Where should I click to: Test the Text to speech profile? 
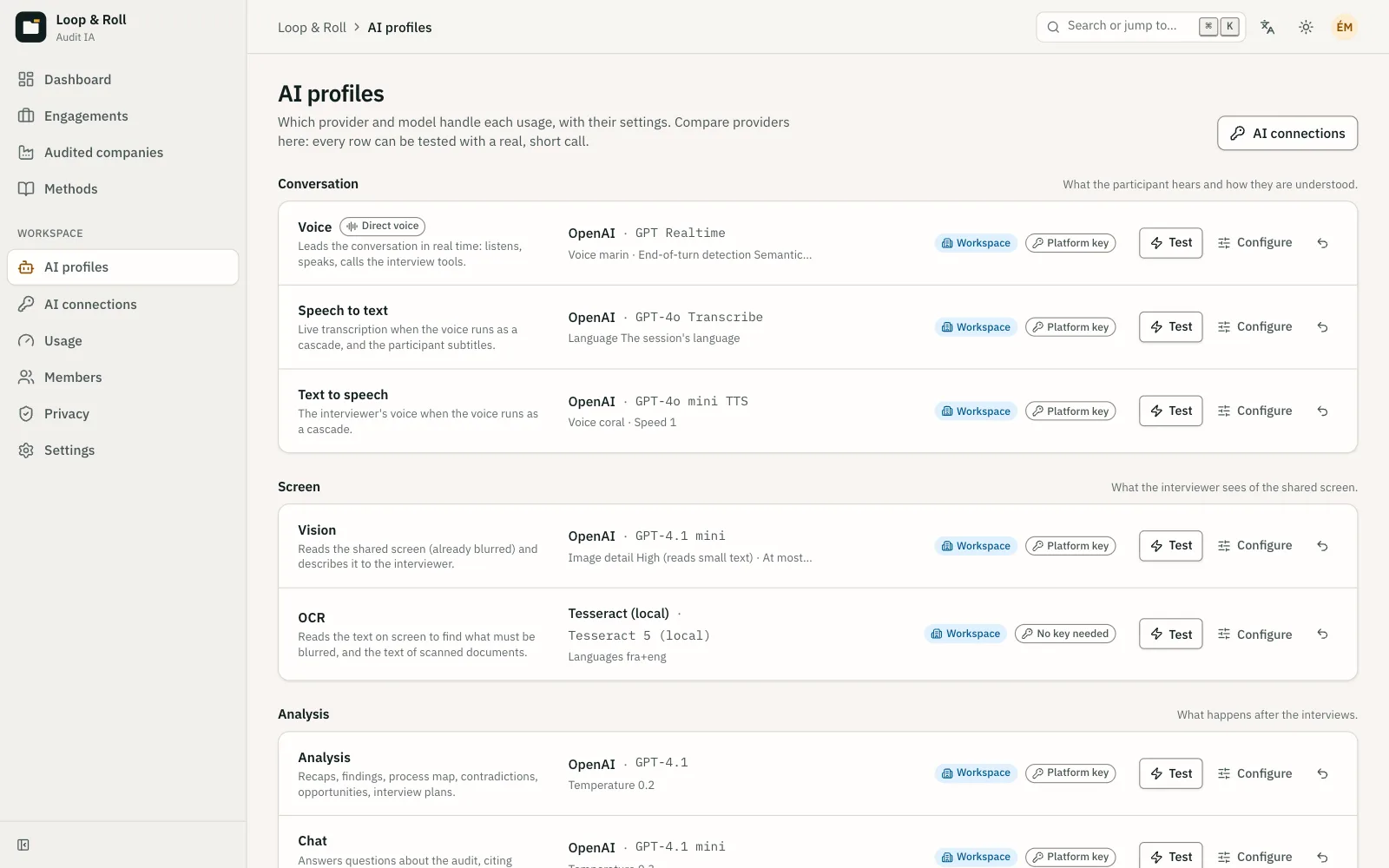(1170, 411)
